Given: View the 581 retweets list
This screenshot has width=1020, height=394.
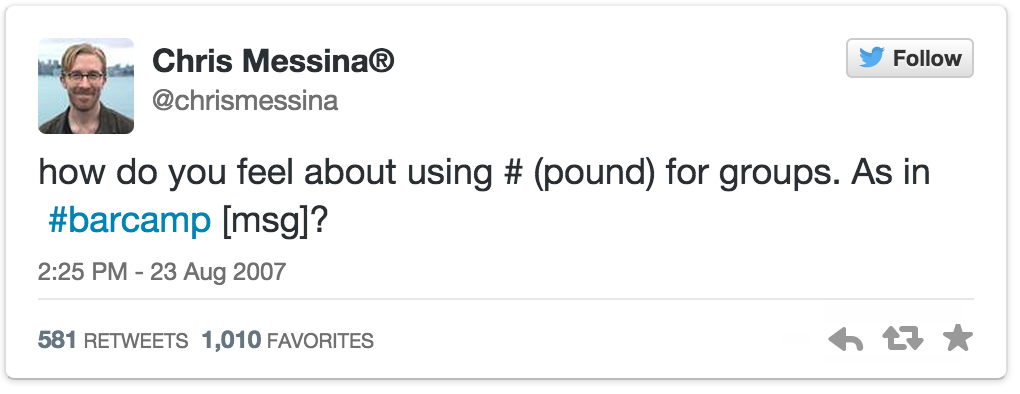Looking at the screenshot, I should [113, 340].
